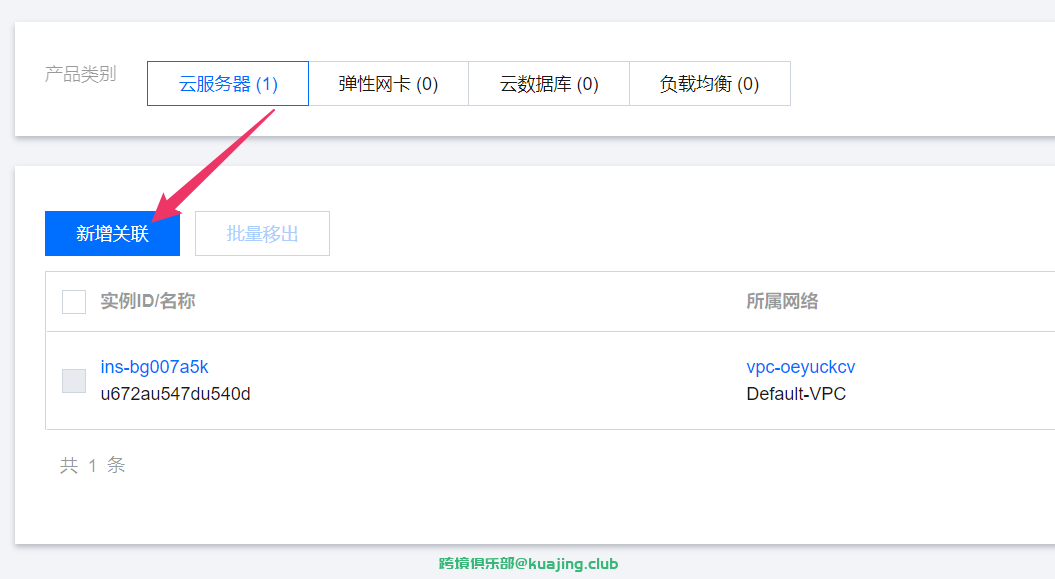Click the 所属网络 column header
The image size is (1055, 579).
click(783, 301)
